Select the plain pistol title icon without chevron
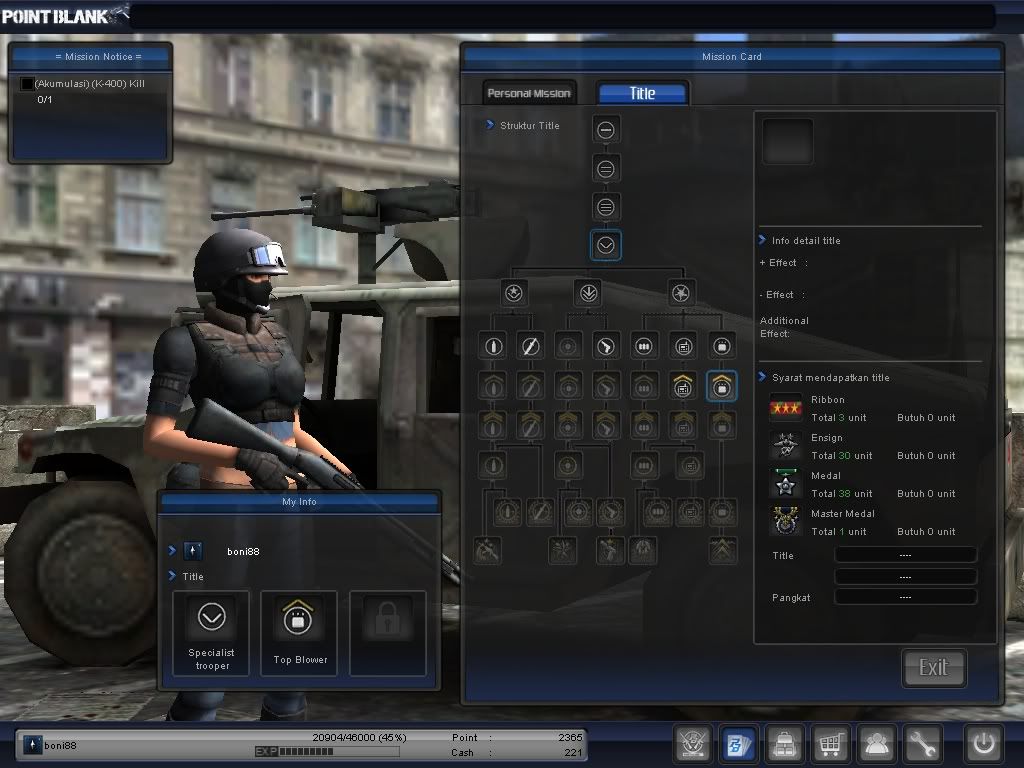This screenshot has height=768, width=1024. click(x=605, y=347)
